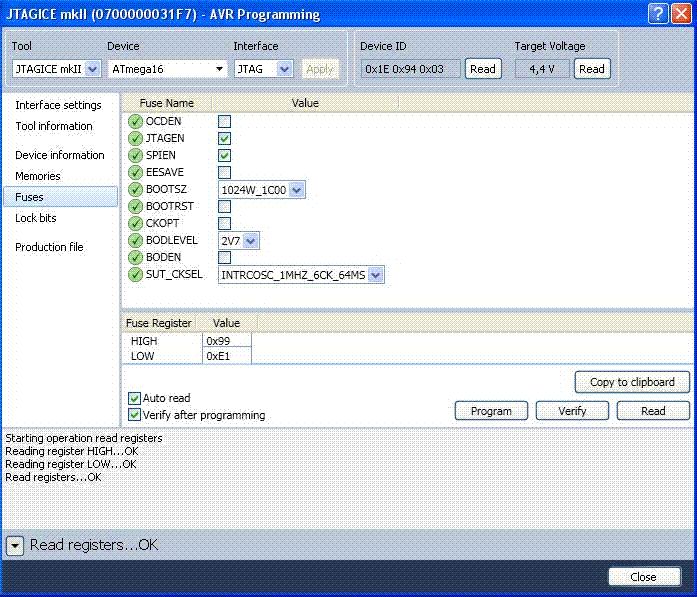Click Copy to clipboard button

tap(632, 382)
